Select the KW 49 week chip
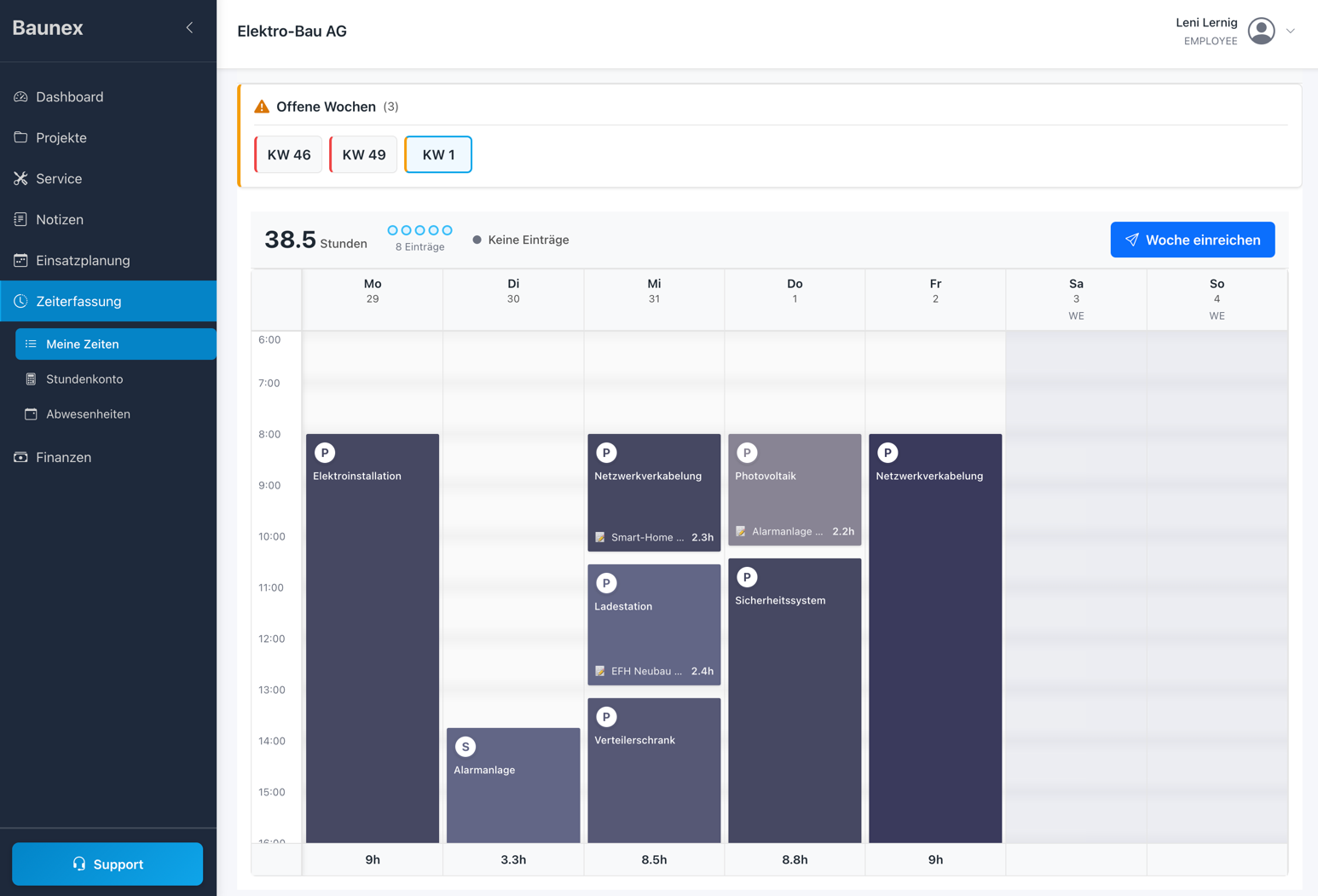 [x=362, y=154]
